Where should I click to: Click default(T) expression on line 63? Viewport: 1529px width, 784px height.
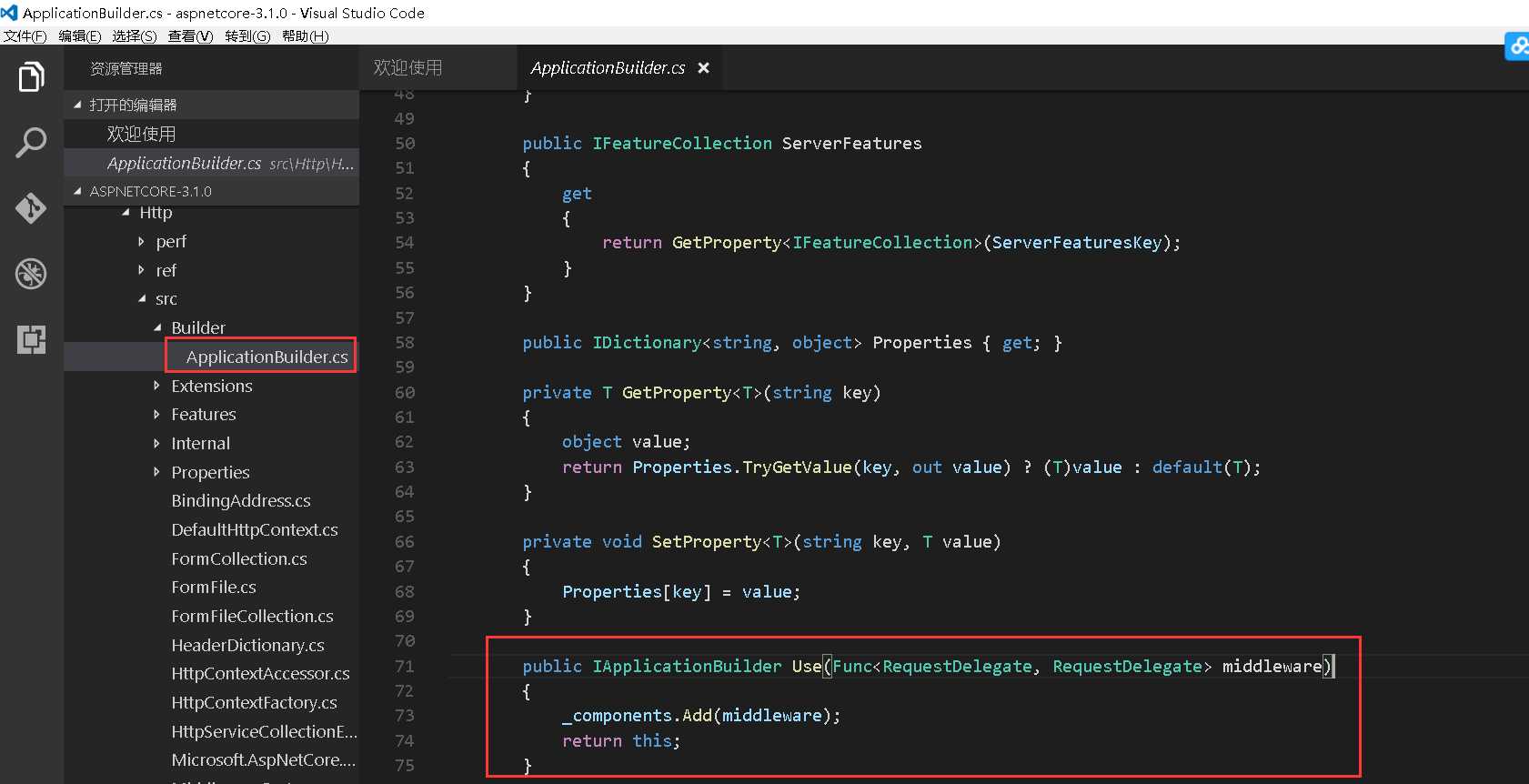click(x=1202, y=467)
